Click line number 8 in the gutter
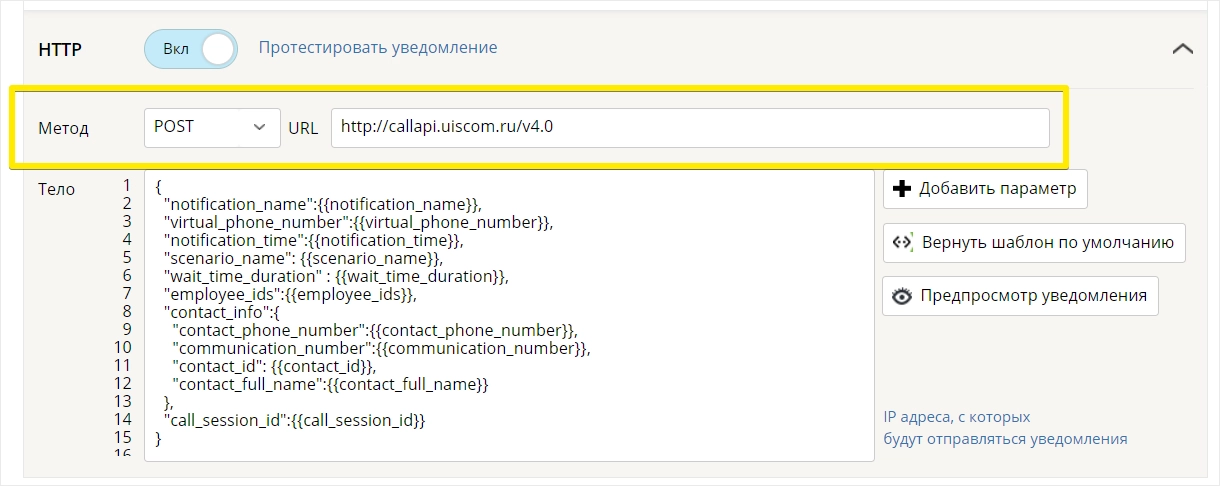The width and height of the screenshot is (1220, 486). tap(127, 312)
